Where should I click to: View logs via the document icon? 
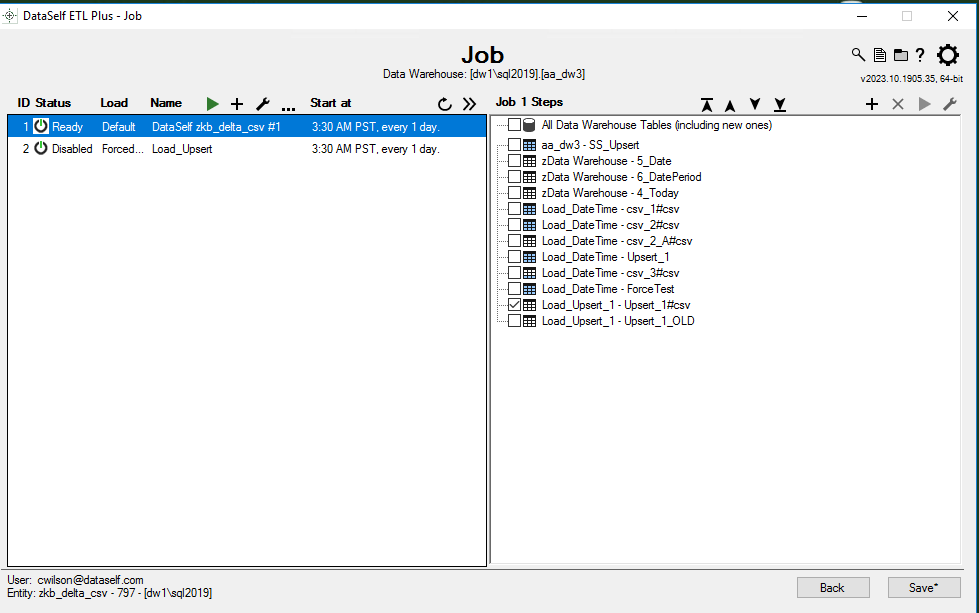881,55
